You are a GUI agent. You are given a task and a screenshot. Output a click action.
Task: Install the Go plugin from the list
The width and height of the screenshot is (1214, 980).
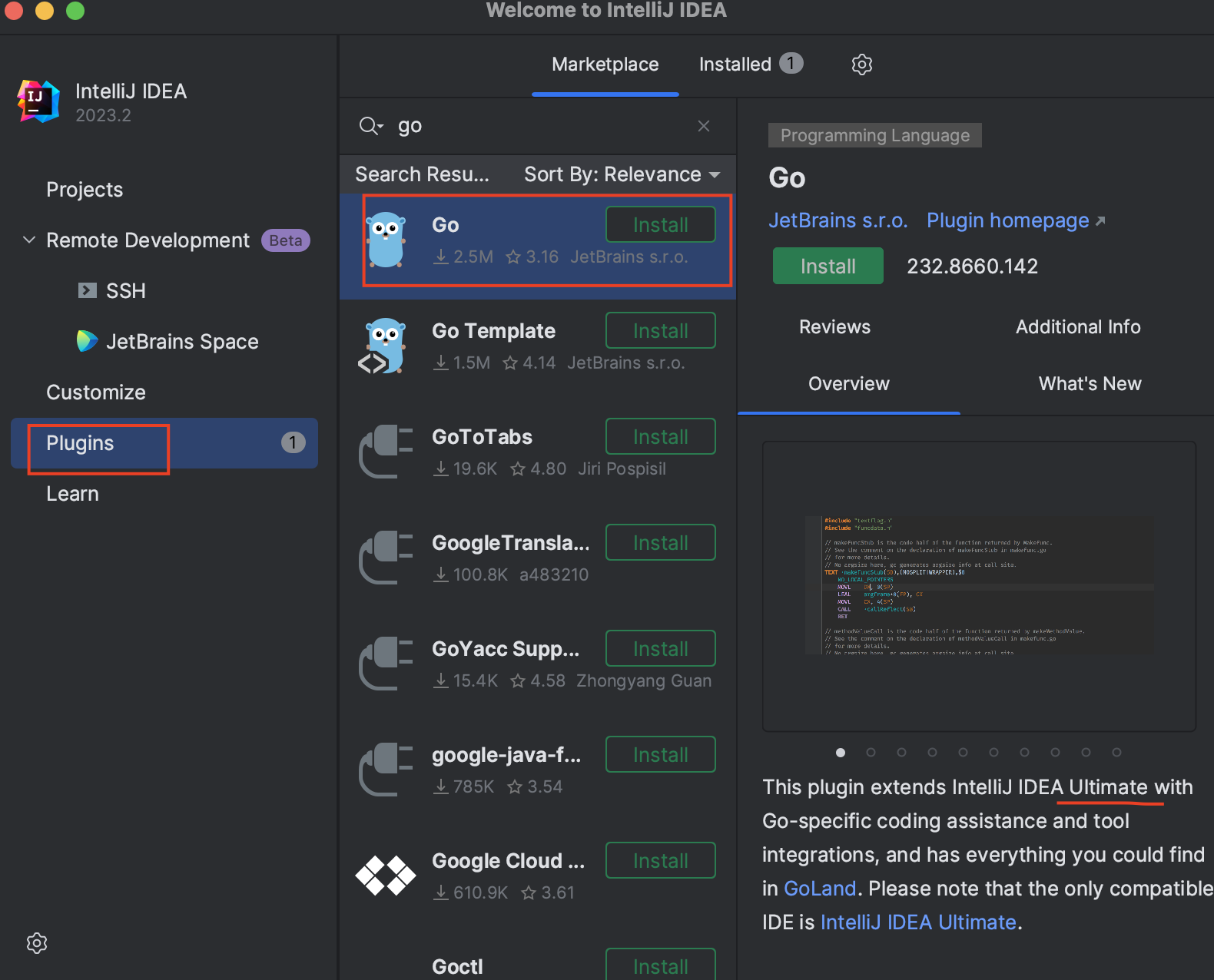[661, 225]
